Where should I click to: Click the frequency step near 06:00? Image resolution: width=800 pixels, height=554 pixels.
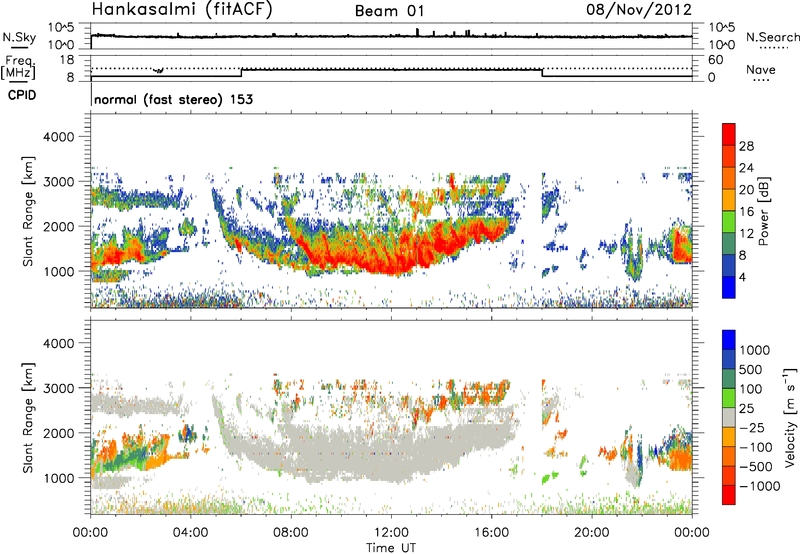pyautogui.click(x=241, y=72)
